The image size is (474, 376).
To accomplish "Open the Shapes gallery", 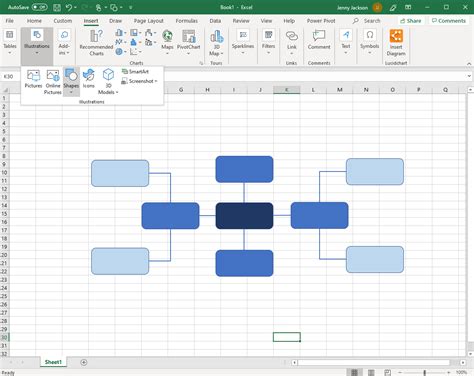I will coord(71,82).
